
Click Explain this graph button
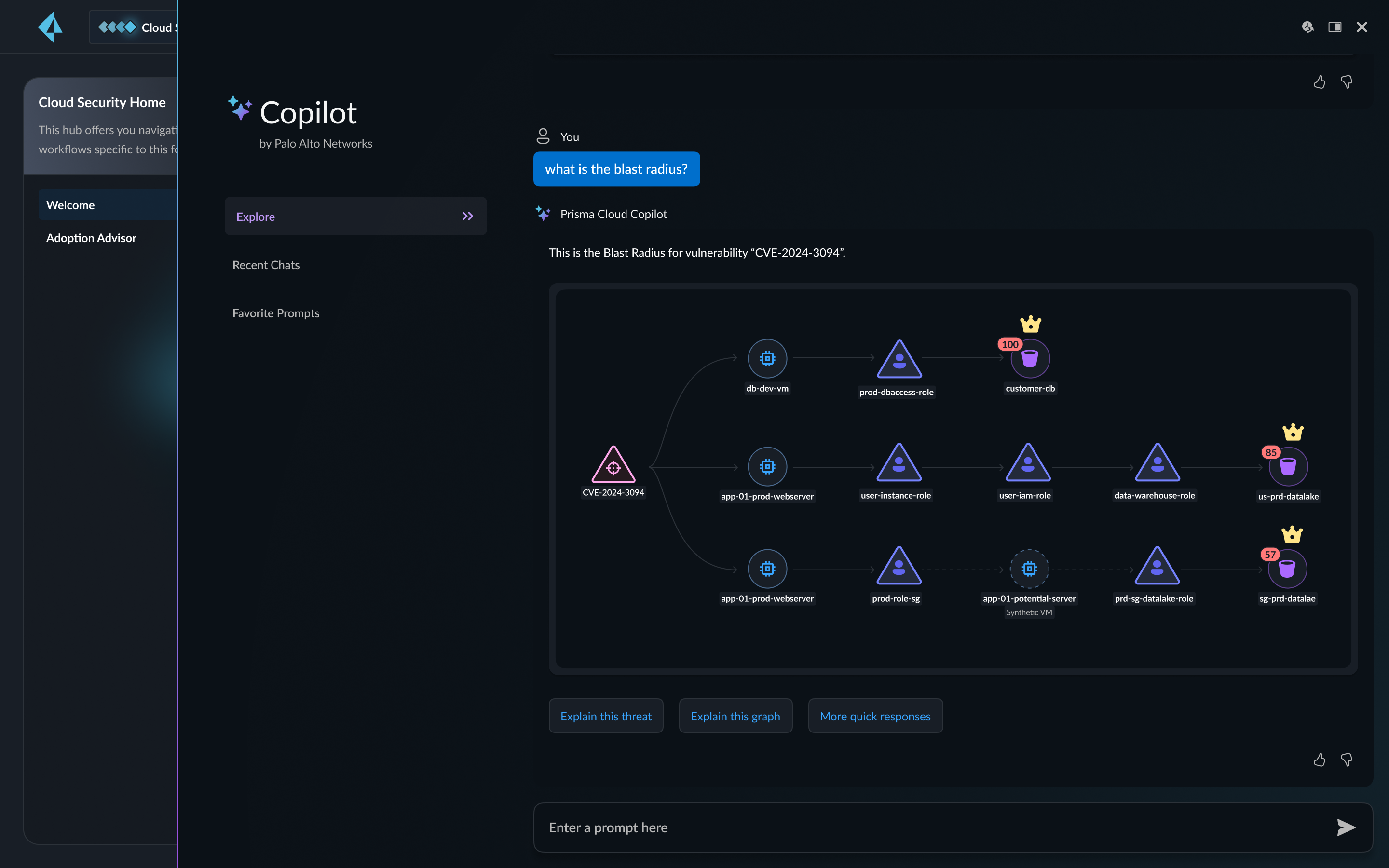[735, 716]
